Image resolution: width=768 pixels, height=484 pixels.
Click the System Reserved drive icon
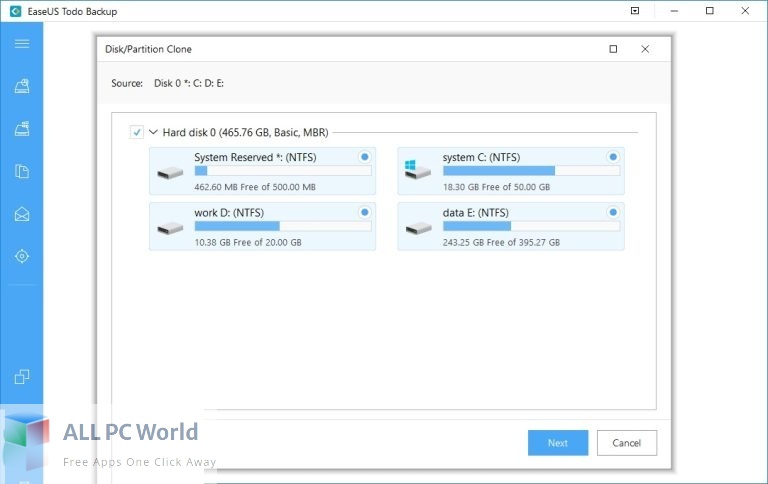tap(170, 173)
